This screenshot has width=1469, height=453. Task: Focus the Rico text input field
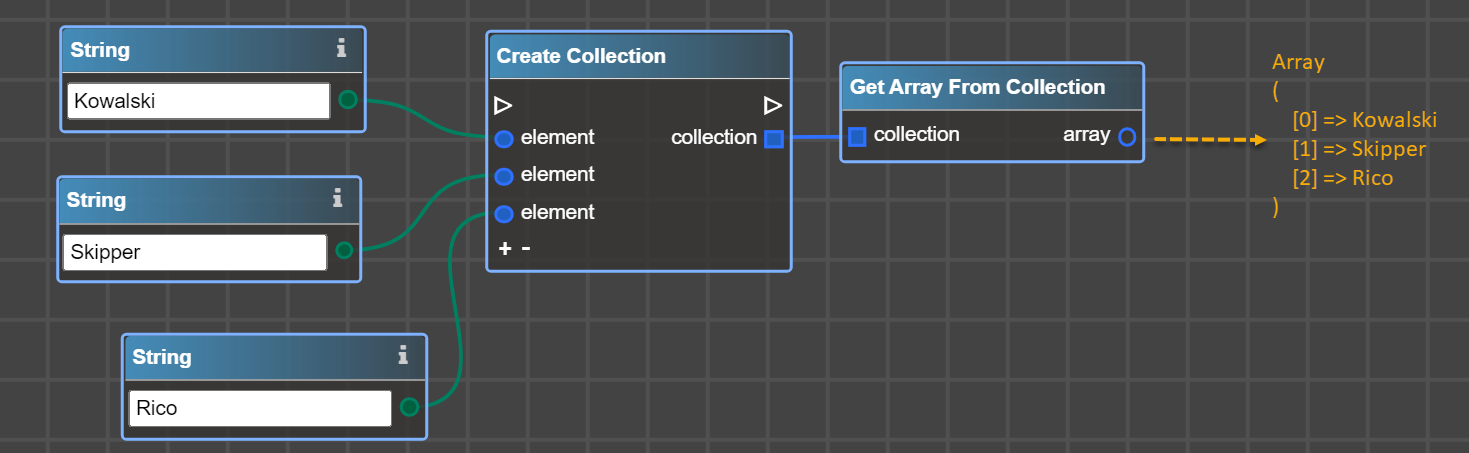[259, 408]
